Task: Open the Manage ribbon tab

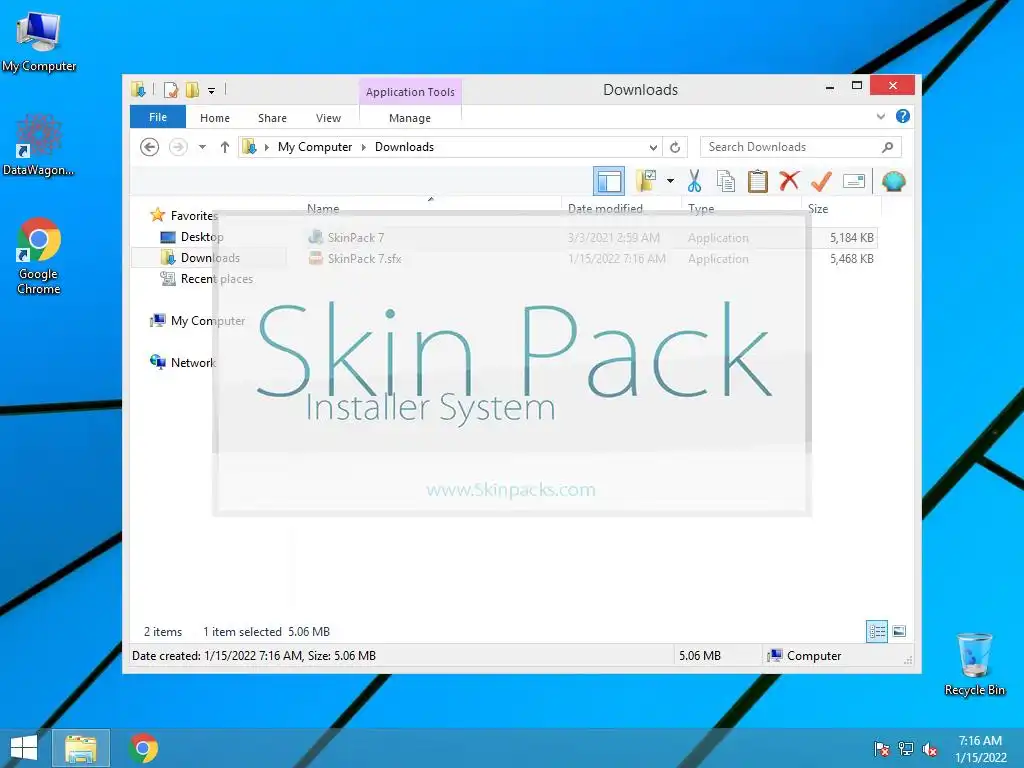Action: tap(410, 118)
